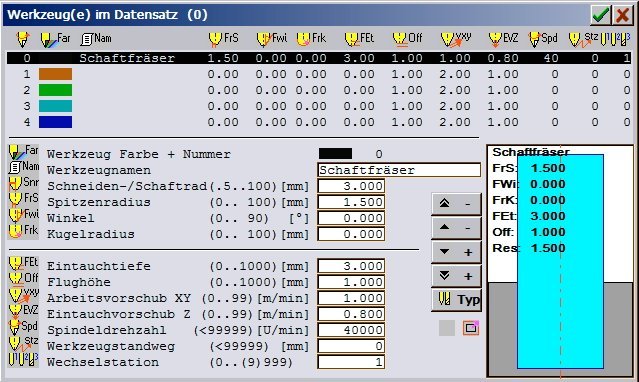Cancel dialog with the red X button
The image size is (639, 382).
pos(623,15)
